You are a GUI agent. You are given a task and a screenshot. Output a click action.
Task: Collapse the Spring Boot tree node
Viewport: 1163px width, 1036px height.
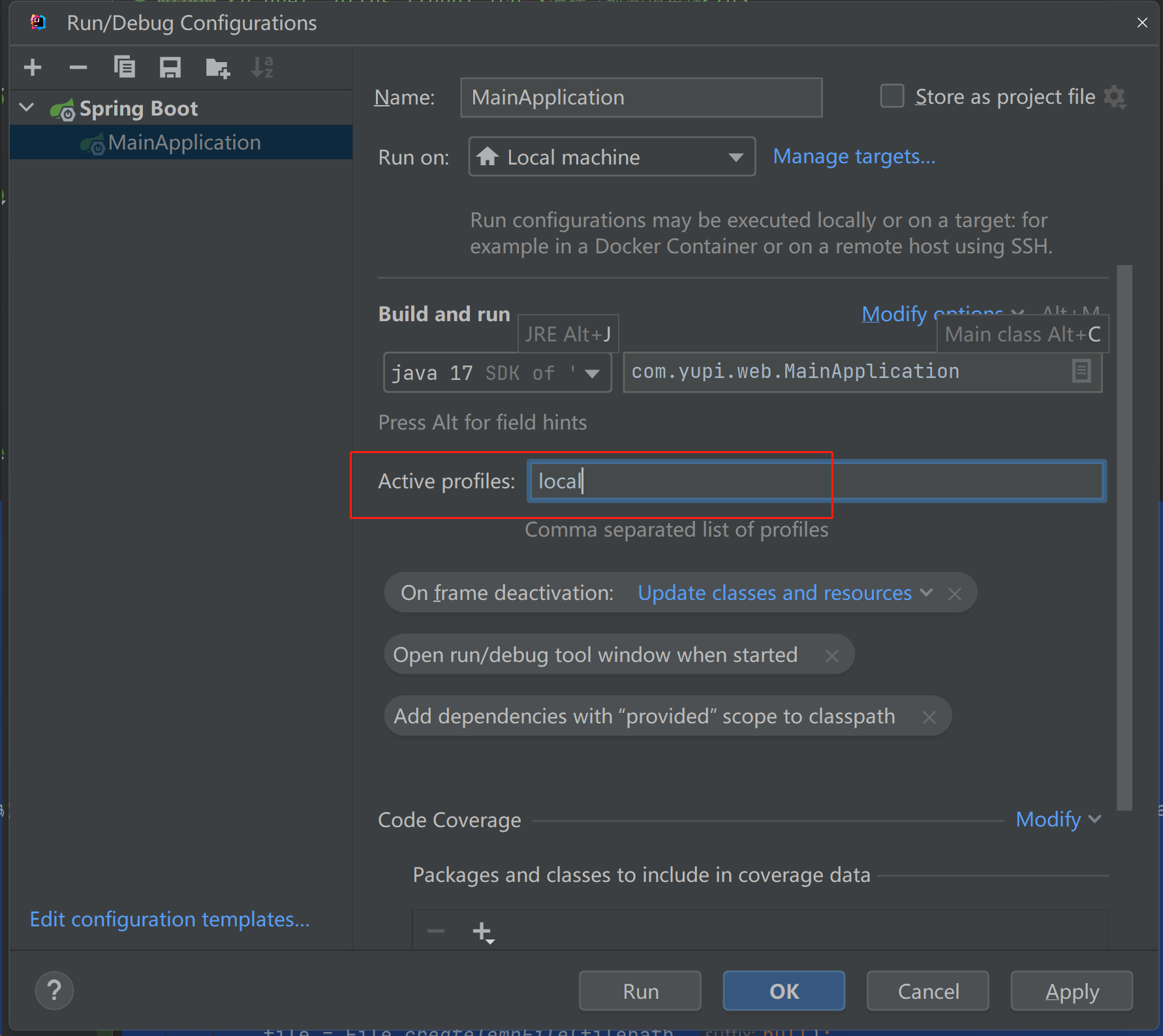point(27,108)
